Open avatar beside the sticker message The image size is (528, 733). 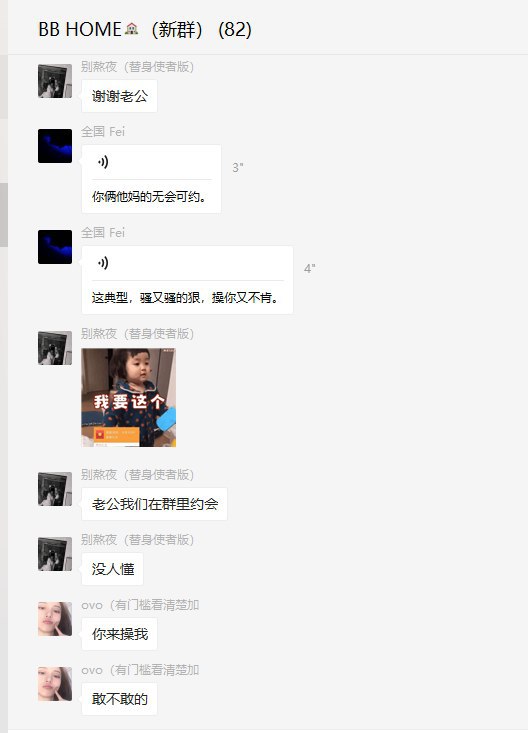coord(55,348)
